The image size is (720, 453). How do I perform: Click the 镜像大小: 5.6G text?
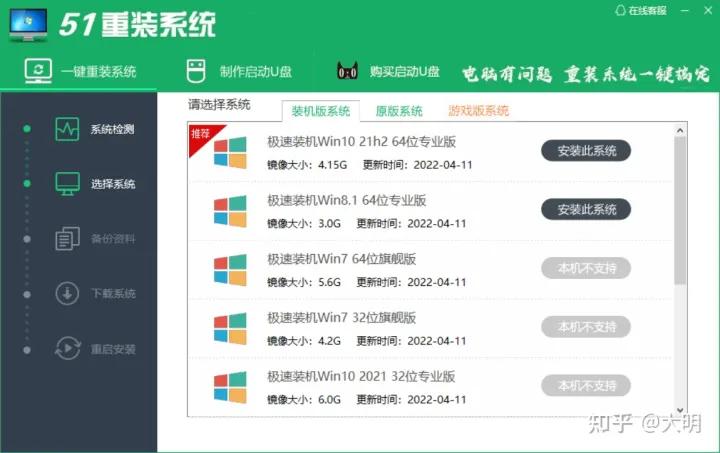click(x=304, y=282)
